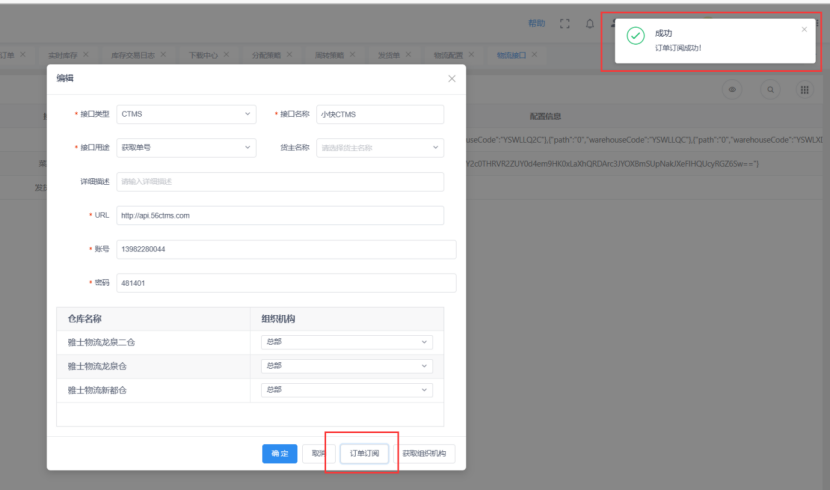The width and height of the screenshot is (830, 490).
Task: Click the 账号 field with 13982280044
Action: (286, 249)
